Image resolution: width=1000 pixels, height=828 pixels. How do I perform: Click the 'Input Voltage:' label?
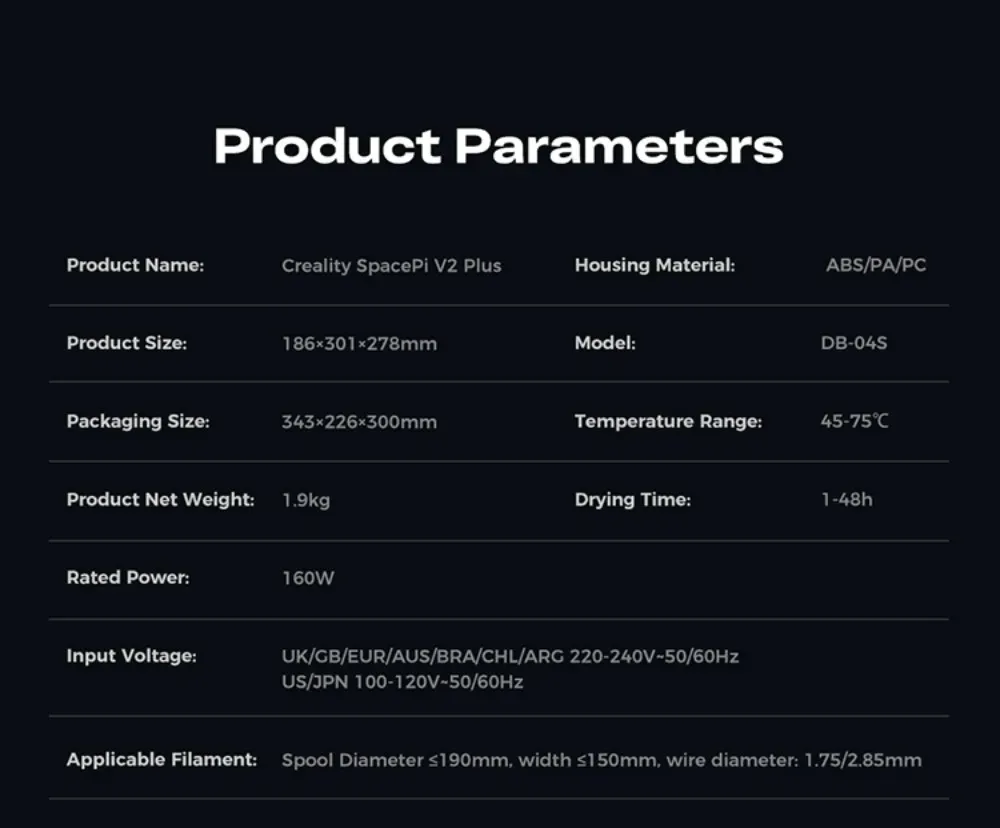coord(131,656)
